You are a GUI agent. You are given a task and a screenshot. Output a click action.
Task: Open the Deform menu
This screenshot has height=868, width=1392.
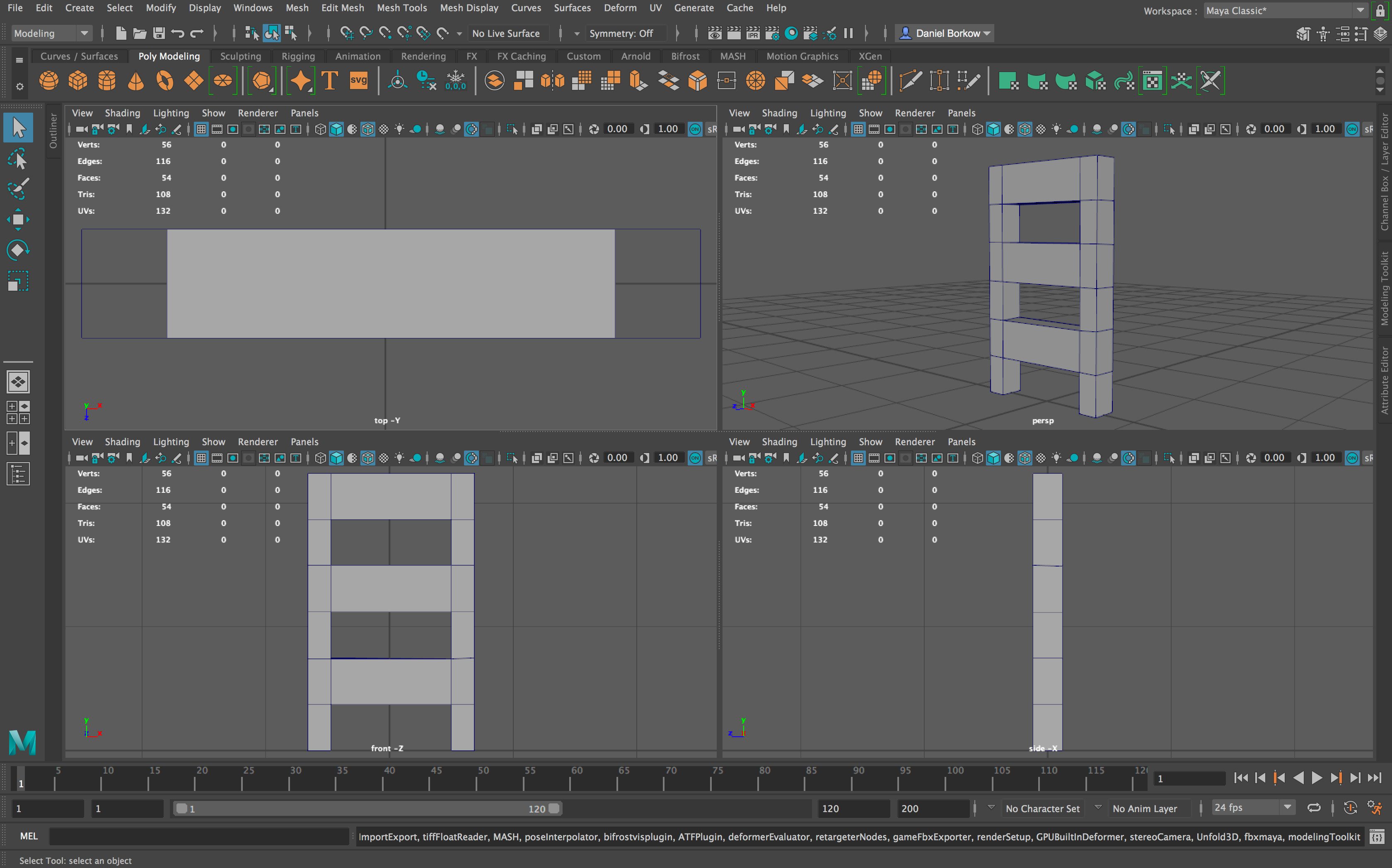click(620, 8)
